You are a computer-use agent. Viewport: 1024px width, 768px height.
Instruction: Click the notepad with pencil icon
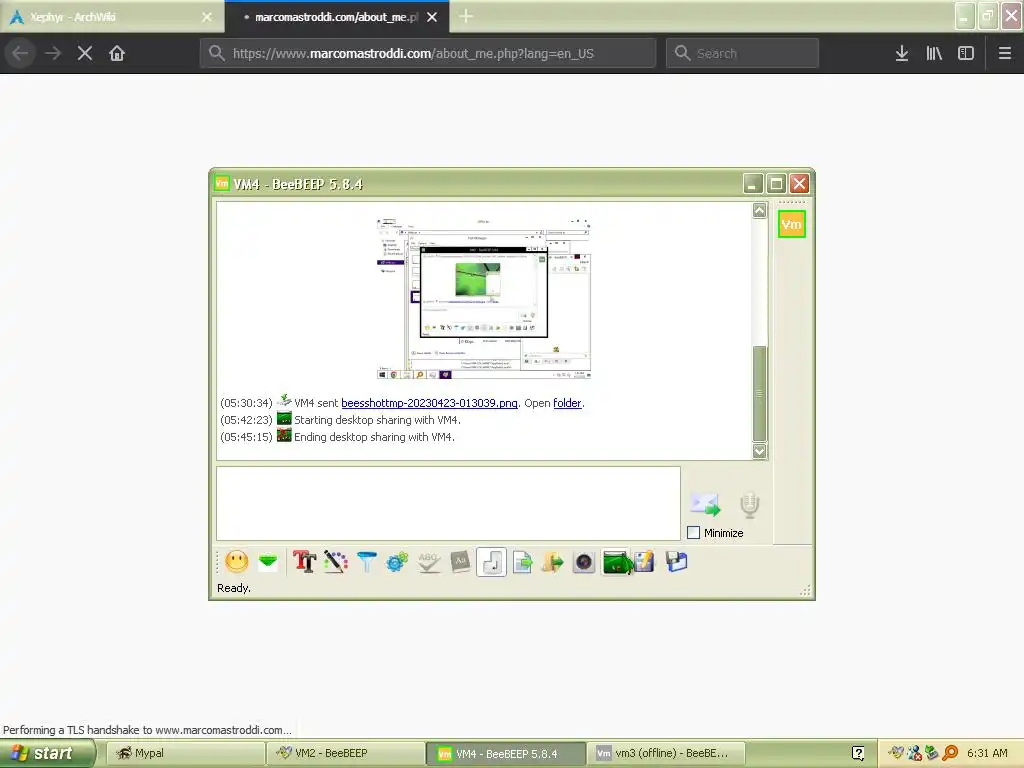pos(644,562)
